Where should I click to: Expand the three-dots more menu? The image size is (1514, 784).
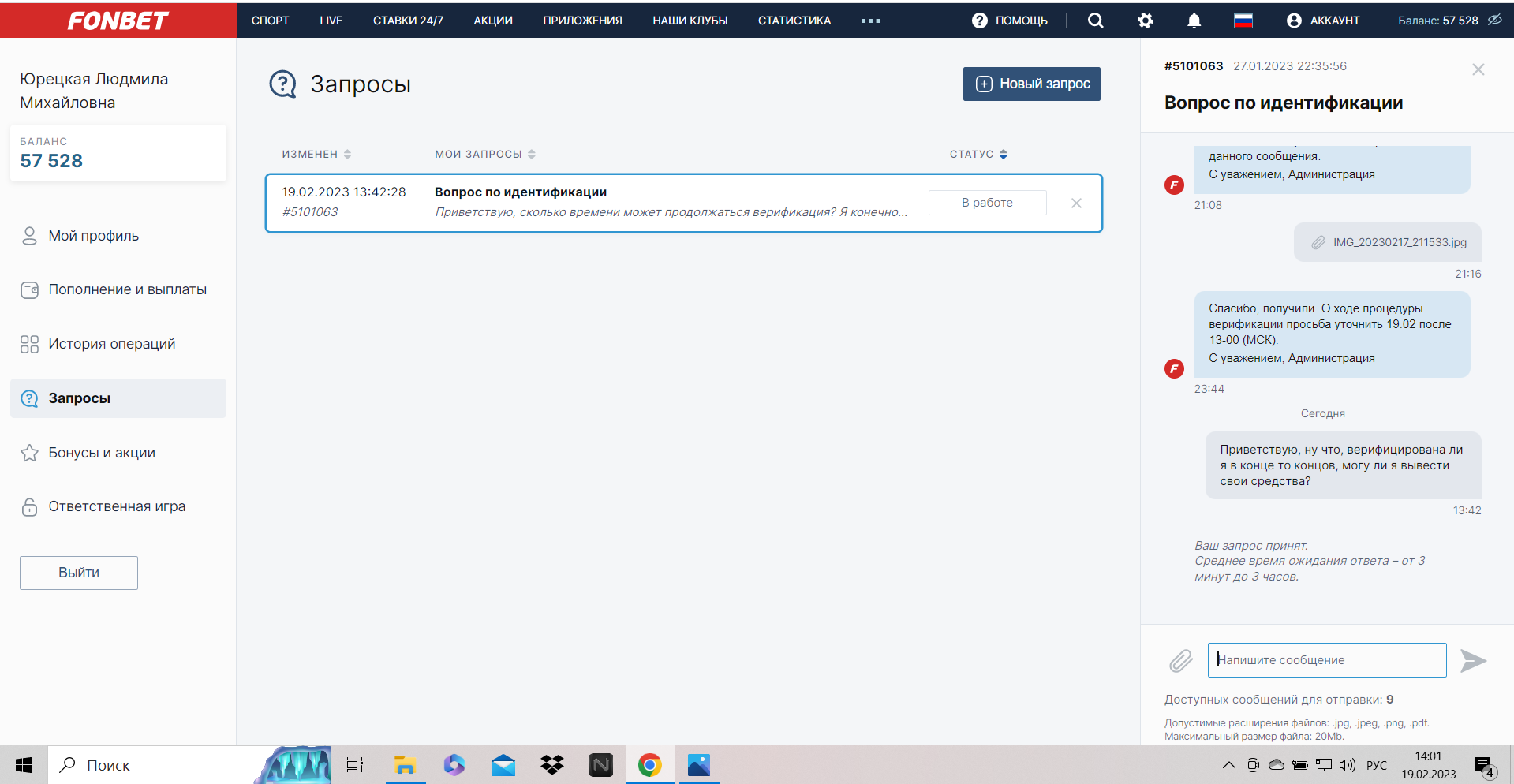point(870,21)
